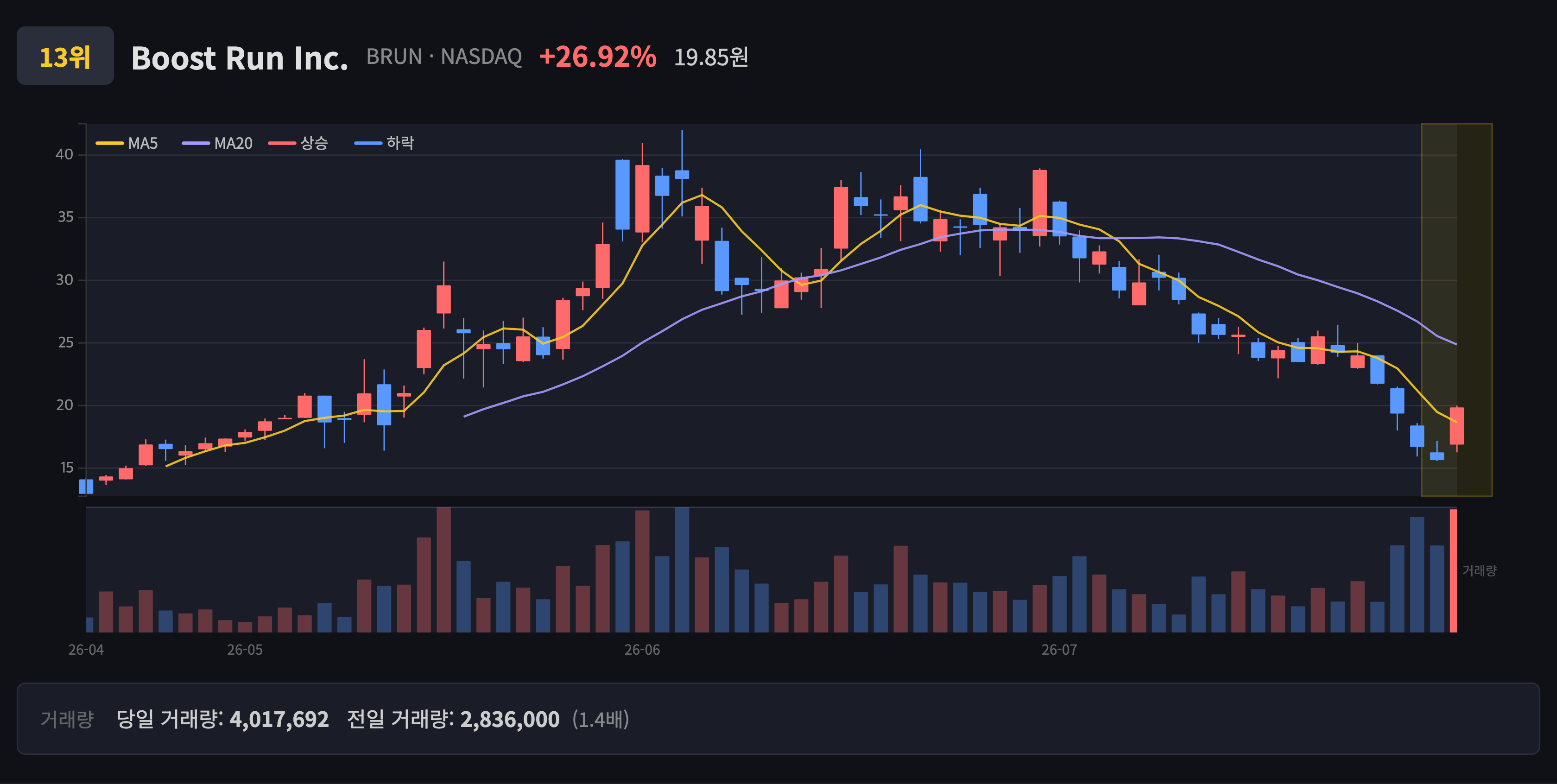The height and width of the screenshot is (784, 1557).
Task: Click the 거래량 heading in bottom panel
Action: click(67, 719)
